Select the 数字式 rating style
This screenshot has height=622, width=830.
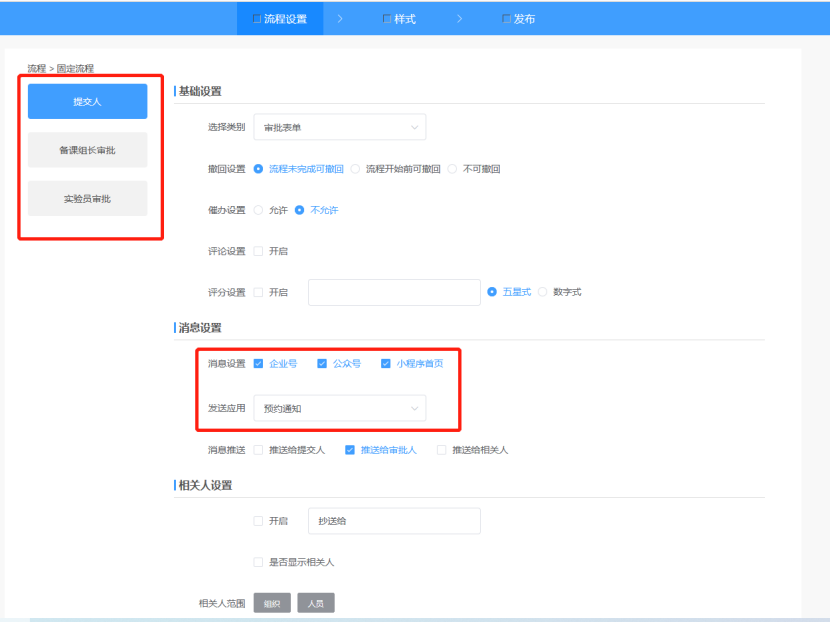click(560, 292)
